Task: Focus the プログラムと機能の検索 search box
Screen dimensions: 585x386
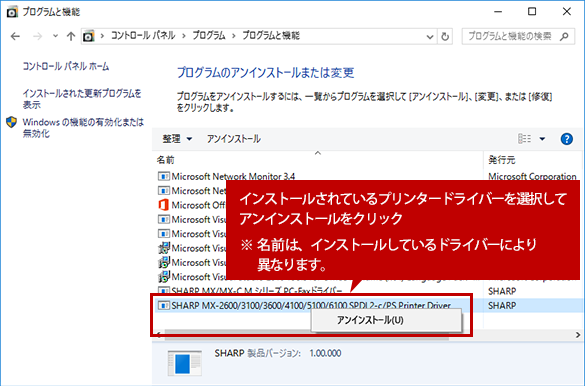Action: pos(518,36)
